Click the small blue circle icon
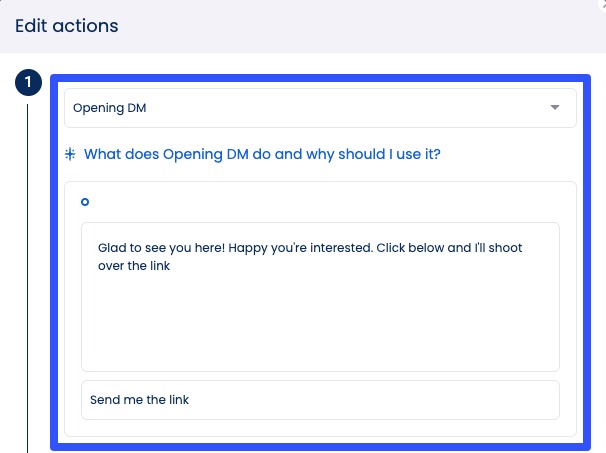Image resolution: width=606 pixels, height=453 pixels. coord(85,202)
